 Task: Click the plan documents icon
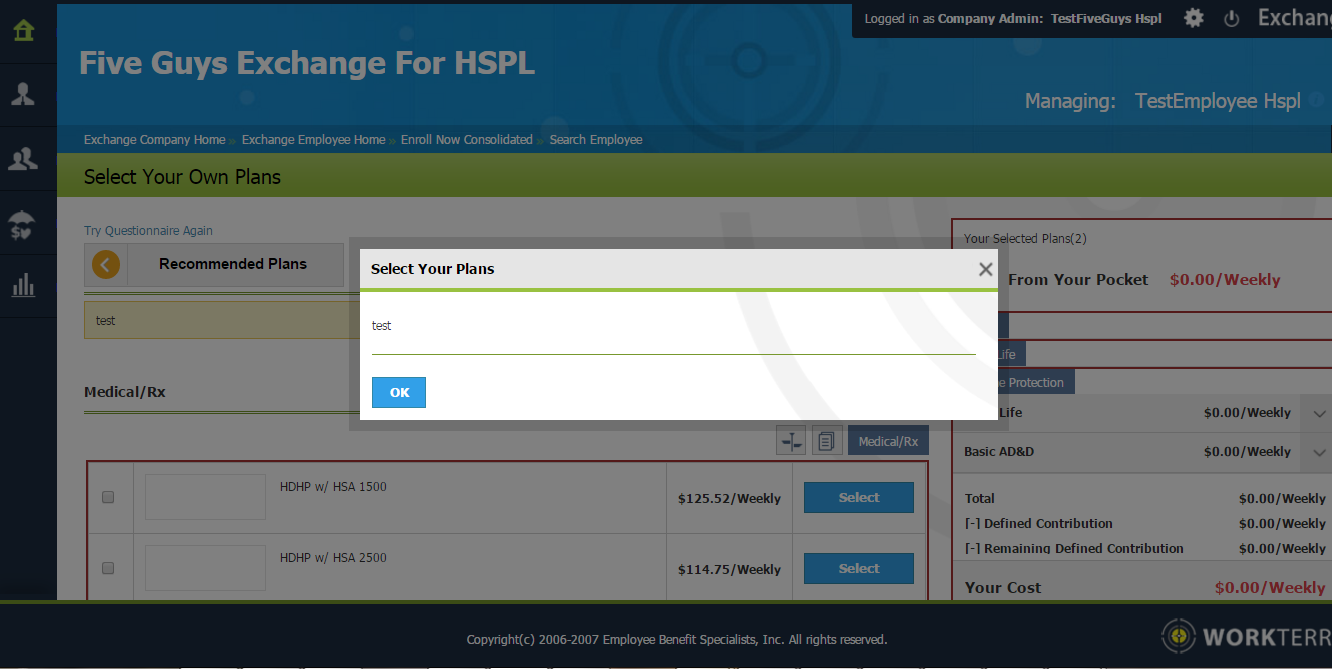(827, 441)
